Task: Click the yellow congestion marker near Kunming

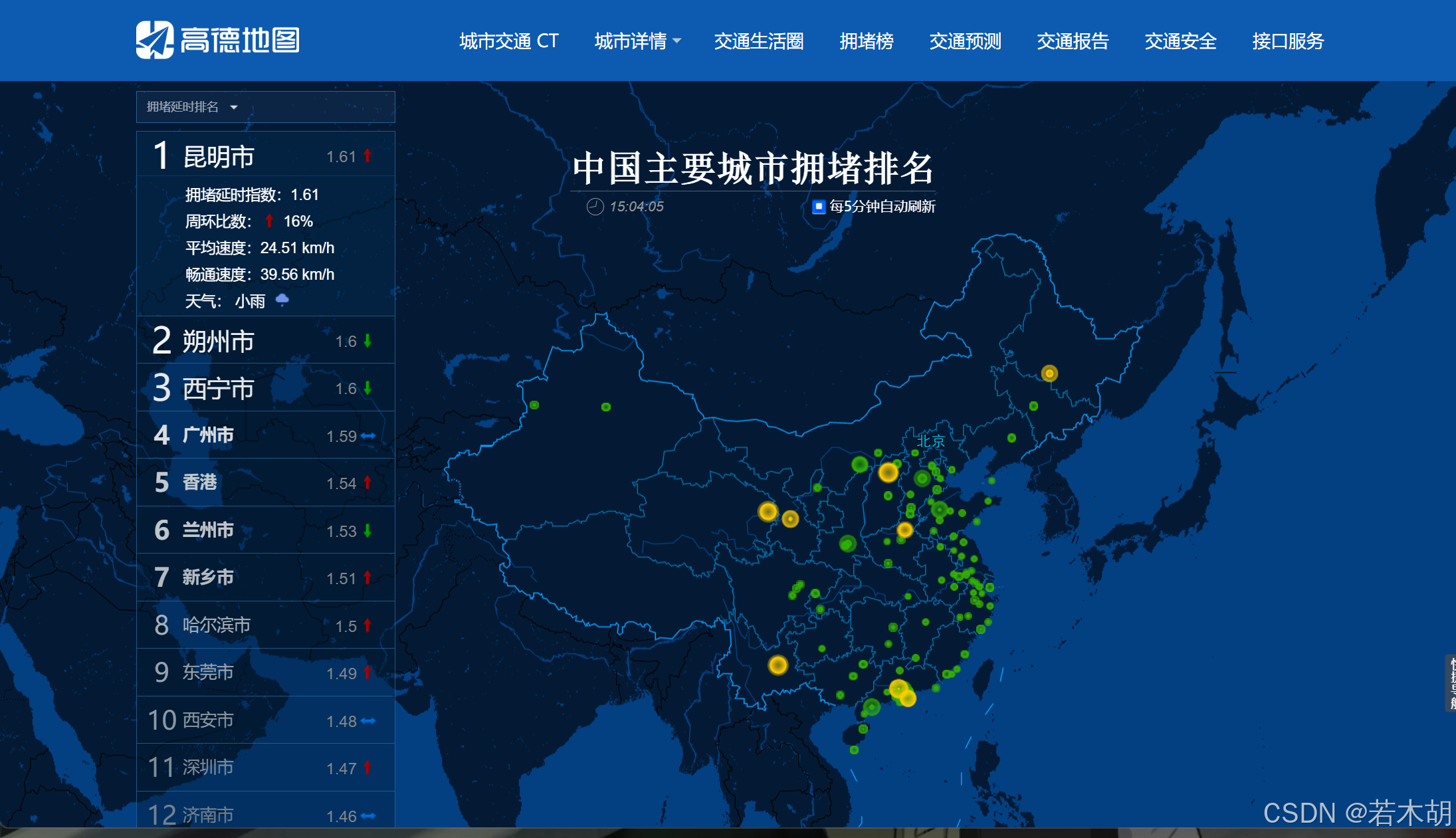Action: 778,665
